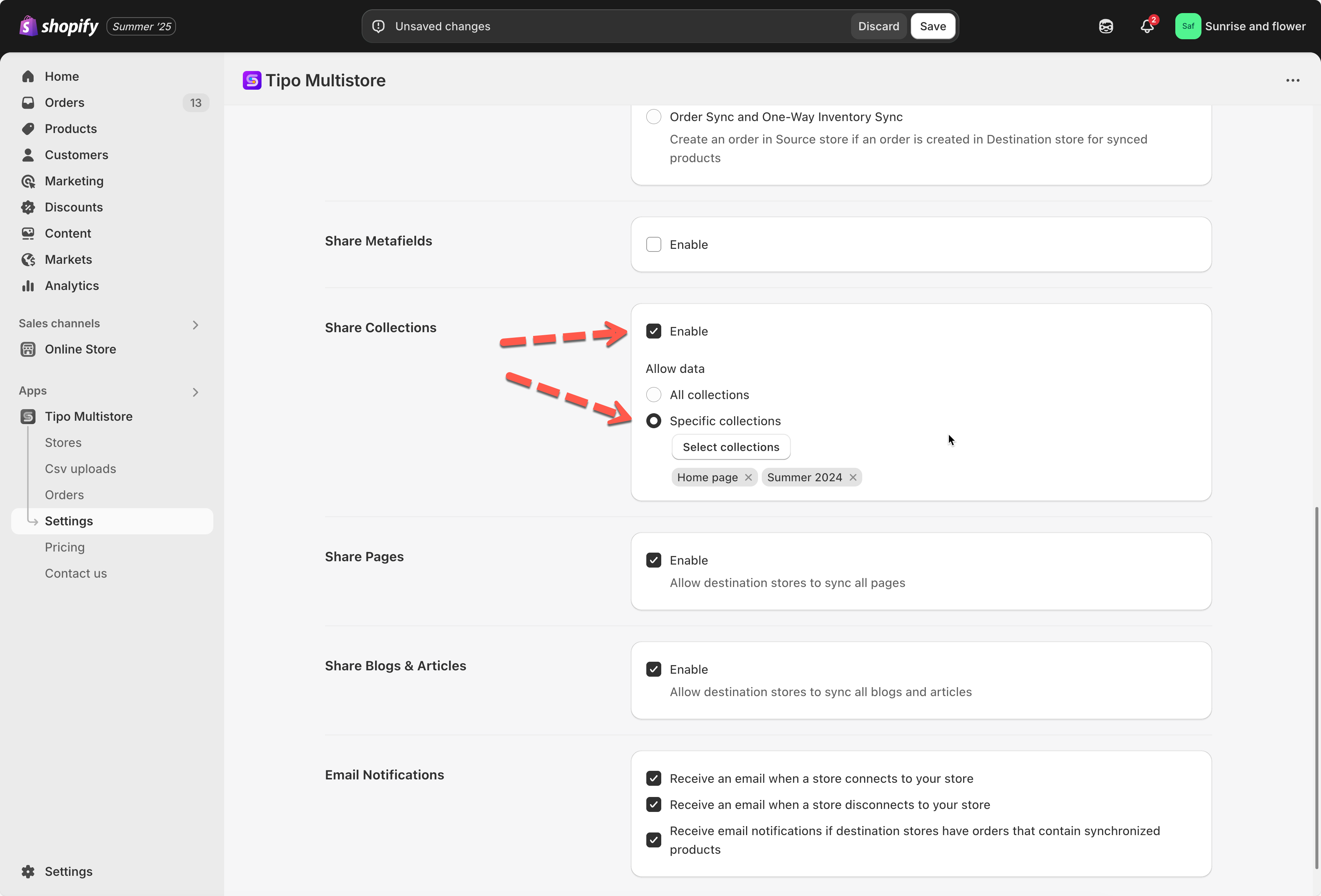The width and height of the screenshot is (1321, 896).
Task: Open Csv uploads in Tipo Multistore
Action: (80, 469)
